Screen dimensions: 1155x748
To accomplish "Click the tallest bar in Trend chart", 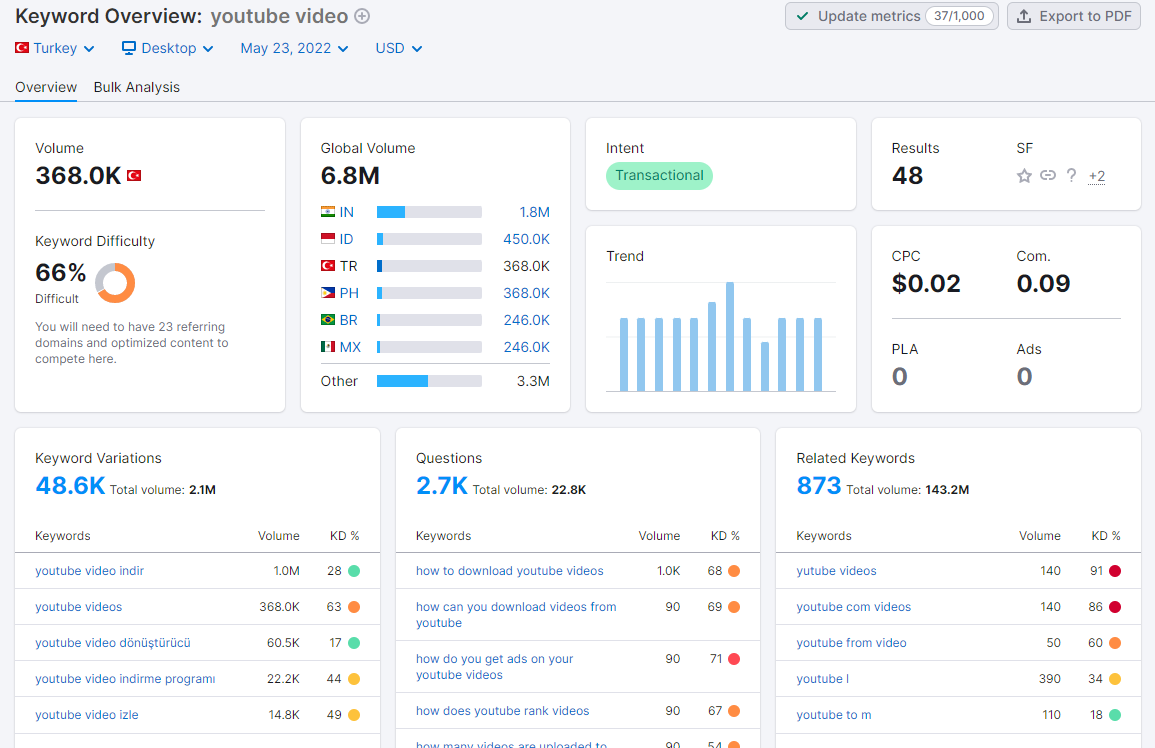I will [x=729, y=337].
